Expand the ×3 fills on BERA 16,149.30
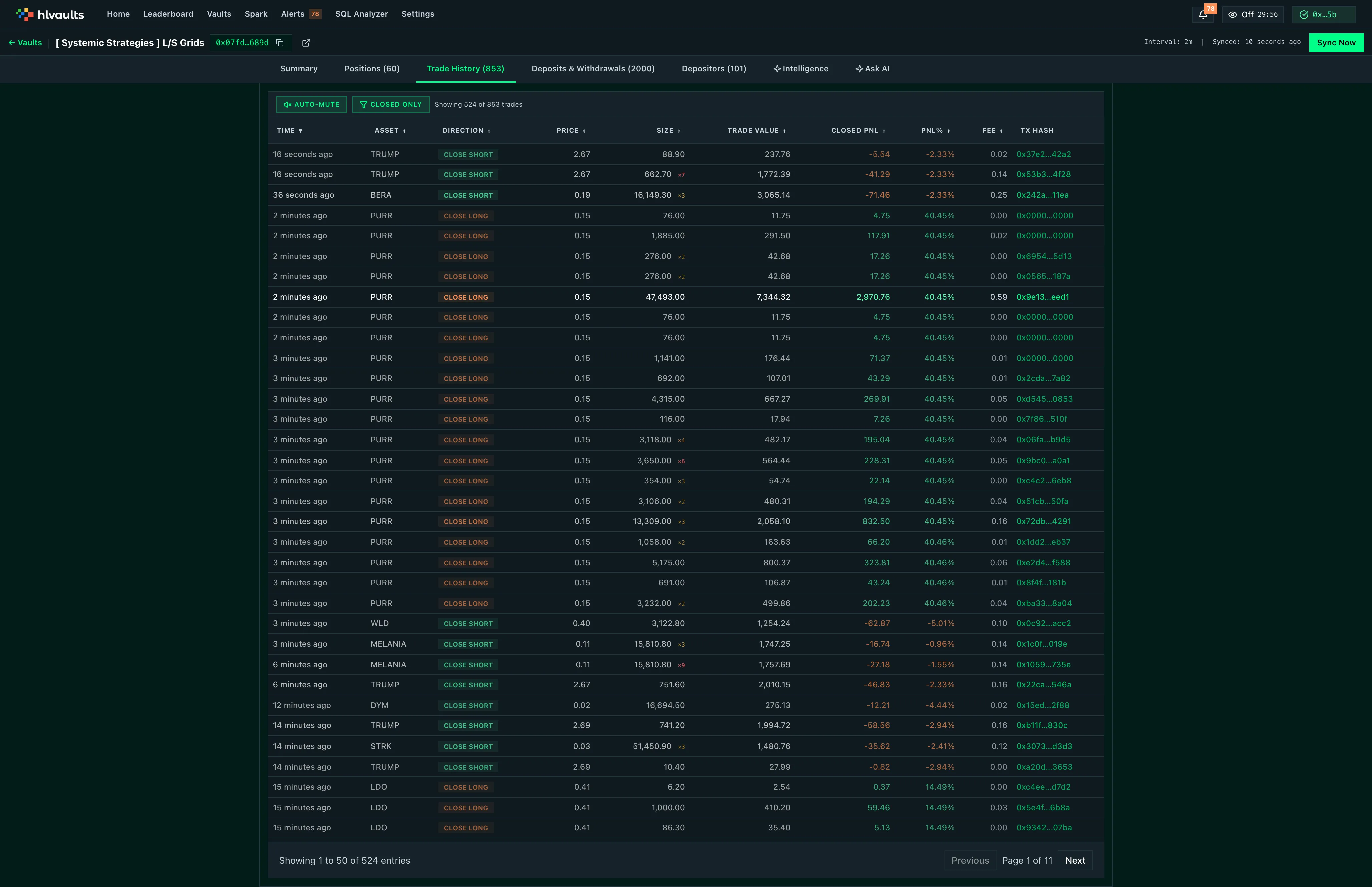This screenshot has width=1372, height=887. tap(681, 195)
